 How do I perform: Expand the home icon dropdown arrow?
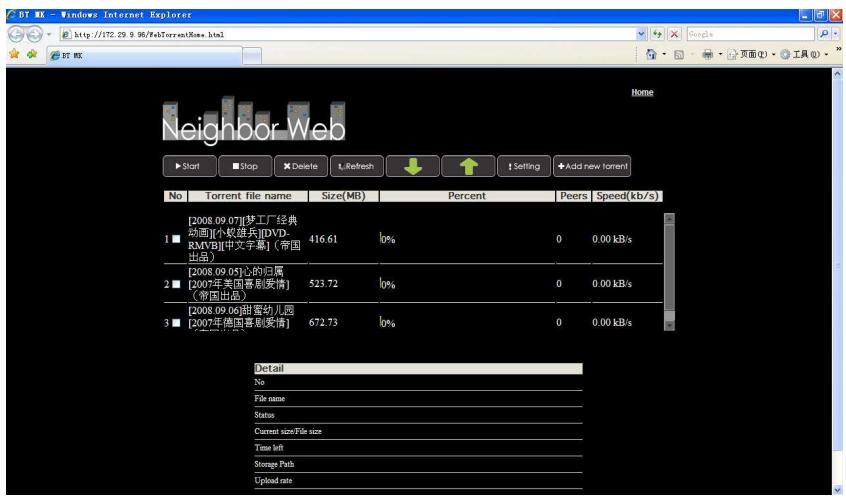[x=664, y=54]
